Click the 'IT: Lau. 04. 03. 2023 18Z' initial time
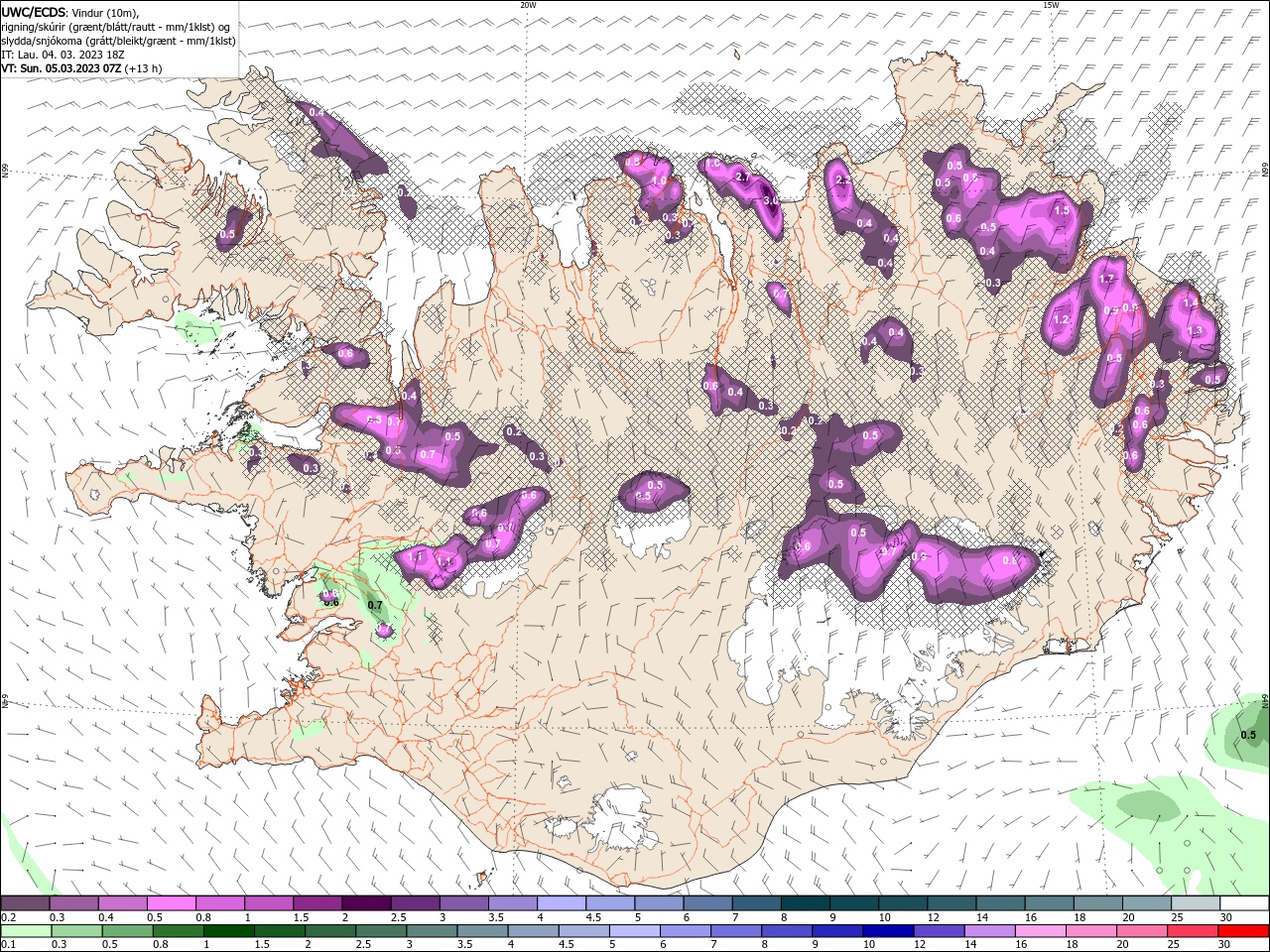Viewport: 1270px width, 952px height. click(x=63, y=55)
